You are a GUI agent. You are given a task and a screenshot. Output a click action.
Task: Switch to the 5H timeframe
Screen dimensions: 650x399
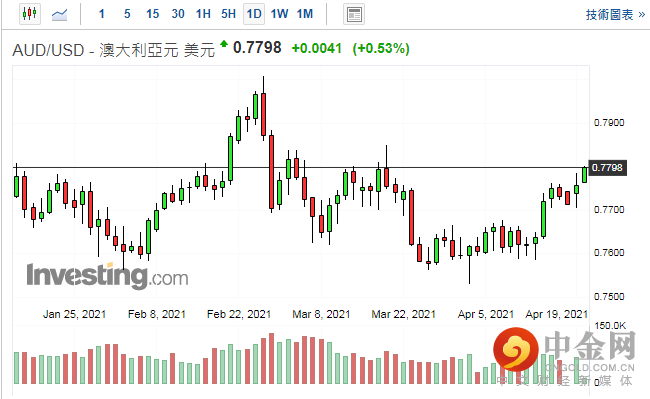pos(228,14)
